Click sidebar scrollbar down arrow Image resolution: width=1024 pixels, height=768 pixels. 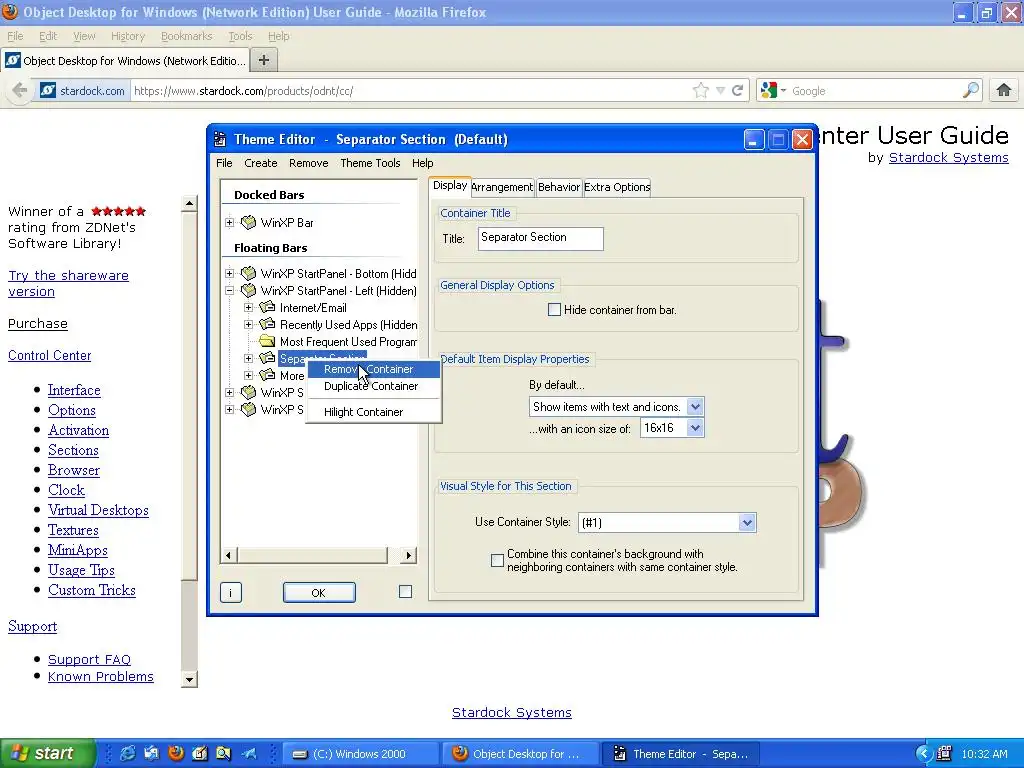click(189, 679)
